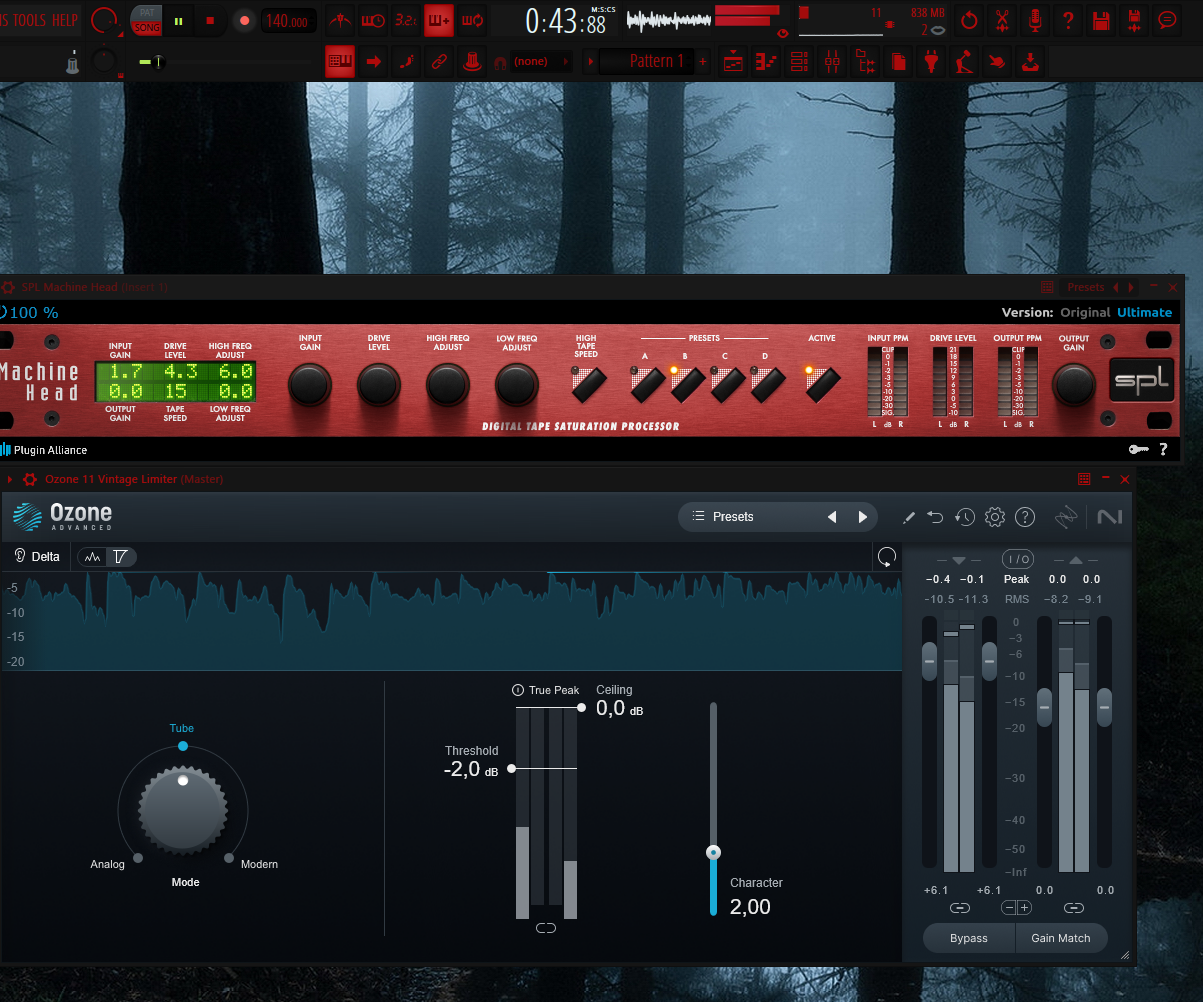Click the Ozone undo arrow icon
The image size is (1203, 1002).
(x=935, y=517)
